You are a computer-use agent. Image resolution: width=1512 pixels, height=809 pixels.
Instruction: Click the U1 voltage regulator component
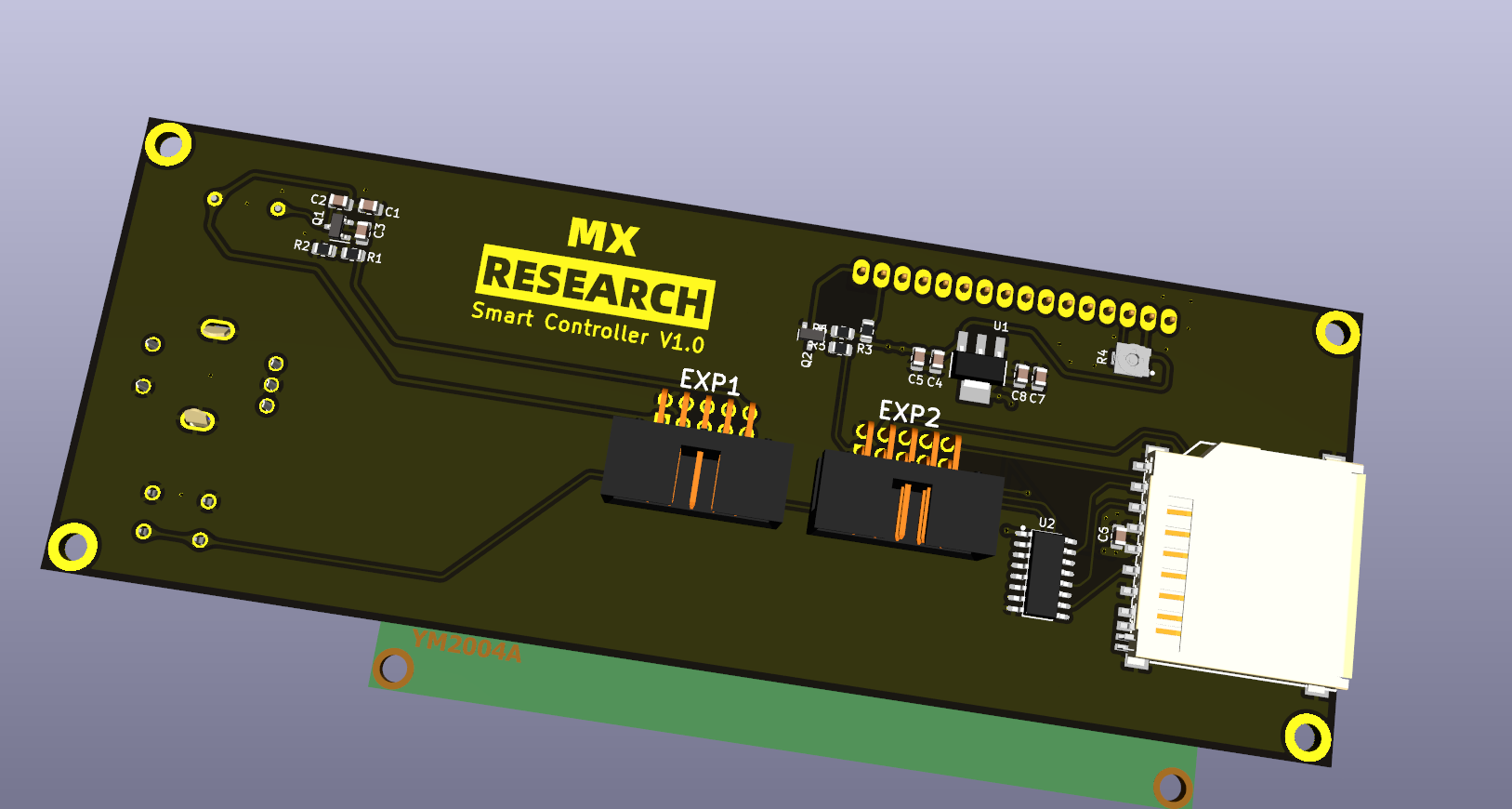[x=979, y=364]
